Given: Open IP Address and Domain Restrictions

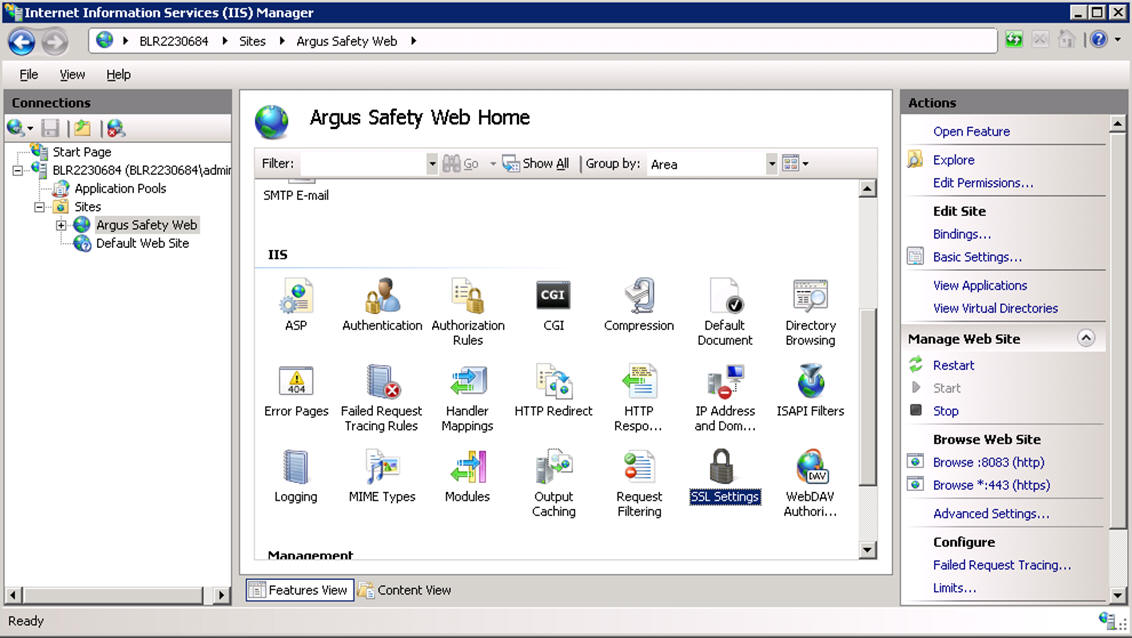Looking at the screenshot, I should [725, 381].
